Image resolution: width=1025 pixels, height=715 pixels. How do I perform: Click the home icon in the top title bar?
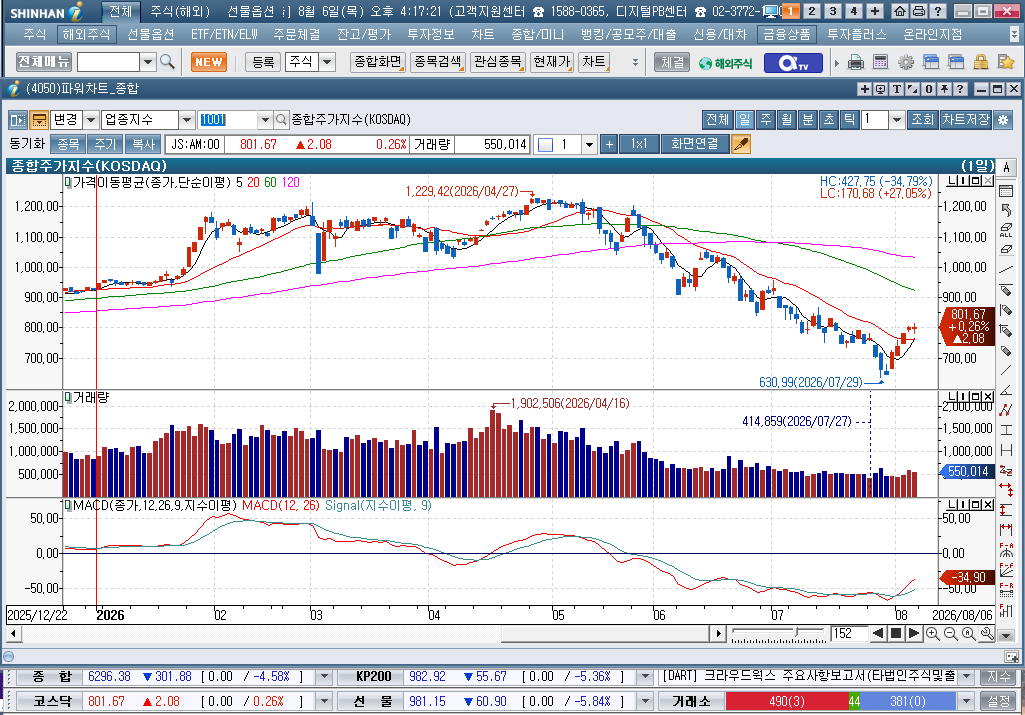tap(900, 11)
